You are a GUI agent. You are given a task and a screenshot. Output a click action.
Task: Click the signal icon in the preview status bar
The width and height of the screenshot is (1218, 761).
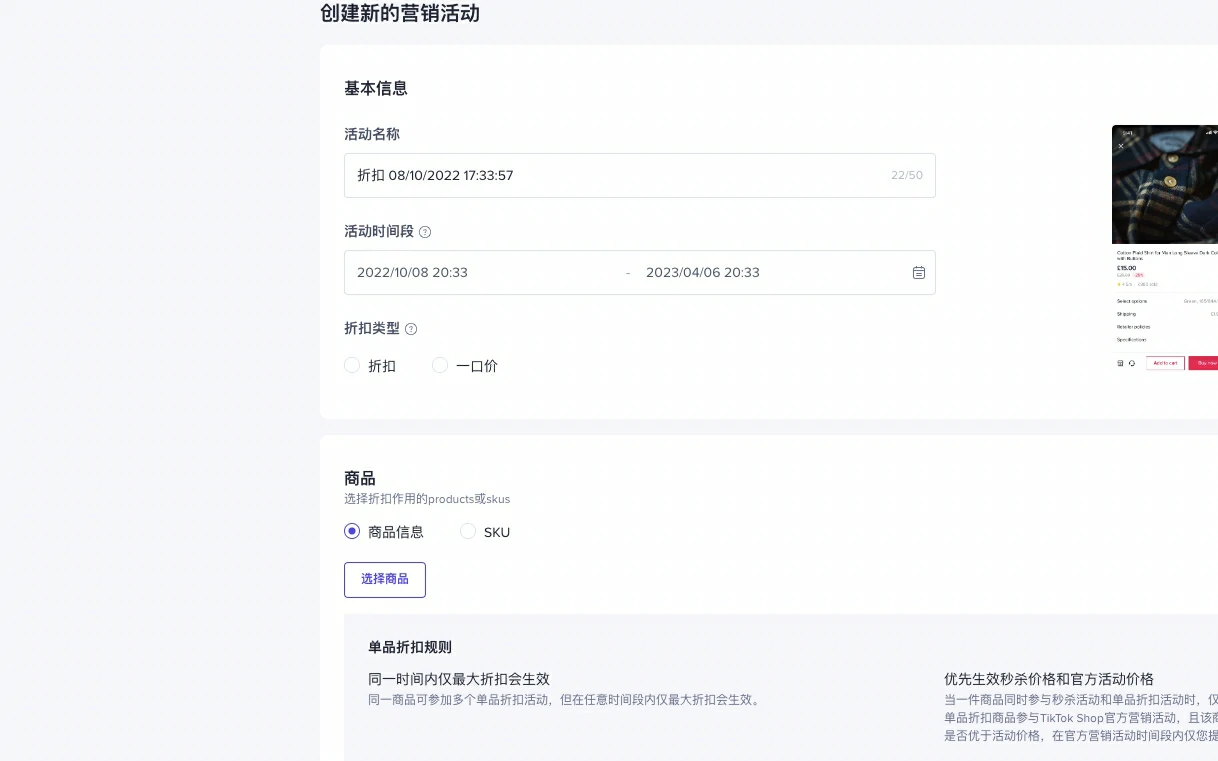click(1208, 132)
